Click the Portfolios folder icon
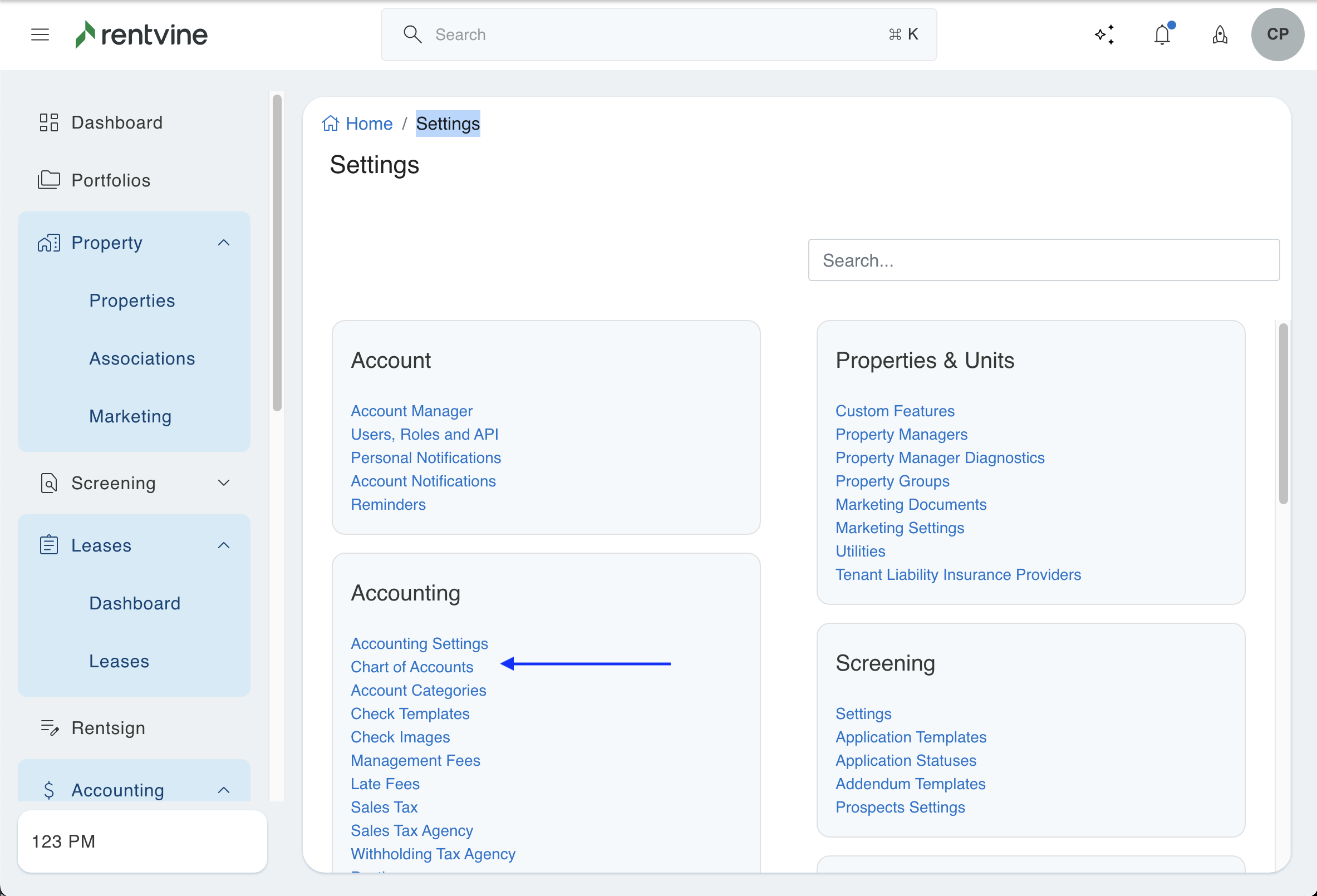 pos(49,180)
